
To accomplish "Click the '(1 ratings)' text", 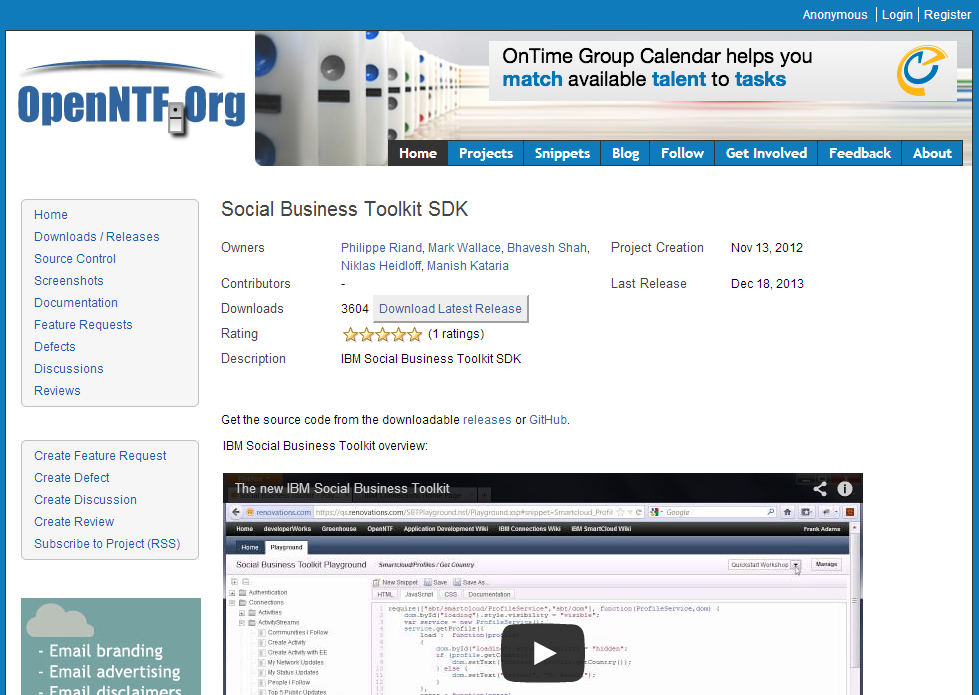I will 456,334.
